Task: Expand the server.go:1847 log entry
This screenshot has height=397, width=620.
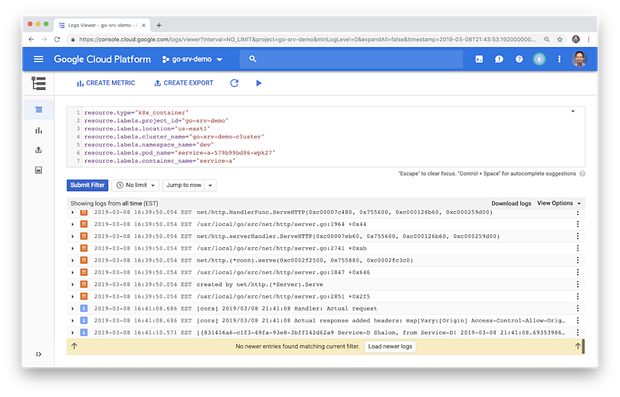Action: pyautogui.click(x=72, y=272)
